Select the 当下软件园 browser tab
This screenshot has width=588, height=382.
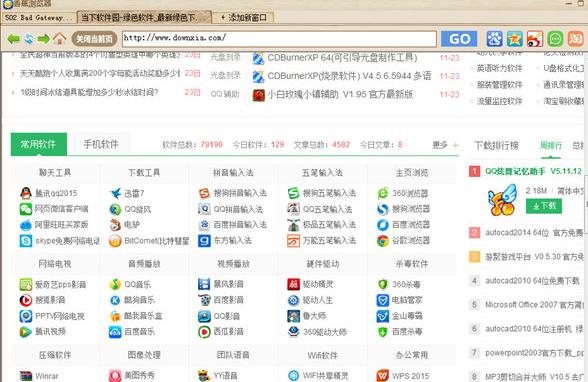[x=144, y=18]
